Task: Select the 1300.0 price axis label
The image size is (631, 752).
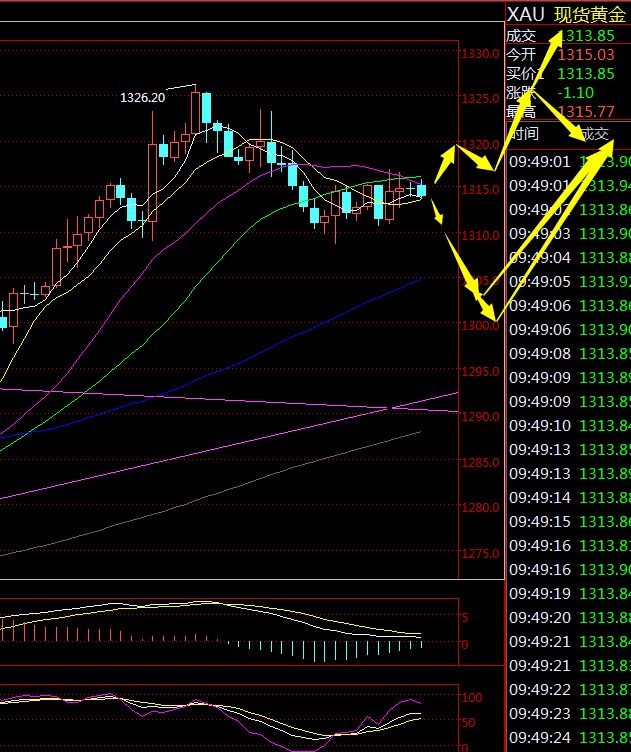Action: pos(480,326)
